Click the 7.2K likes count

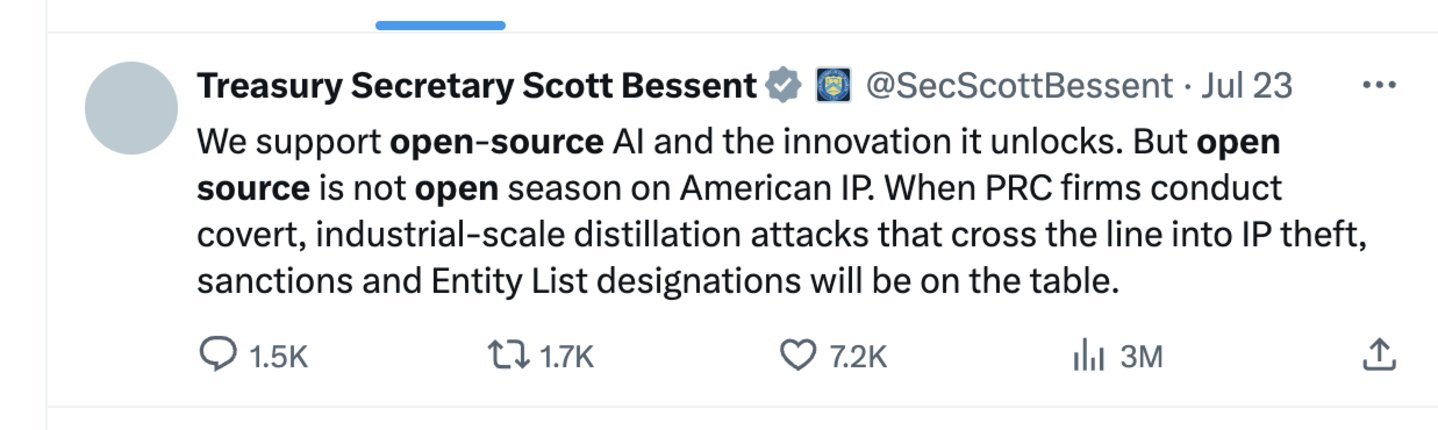pyautogui.click(x=859, y=357)
